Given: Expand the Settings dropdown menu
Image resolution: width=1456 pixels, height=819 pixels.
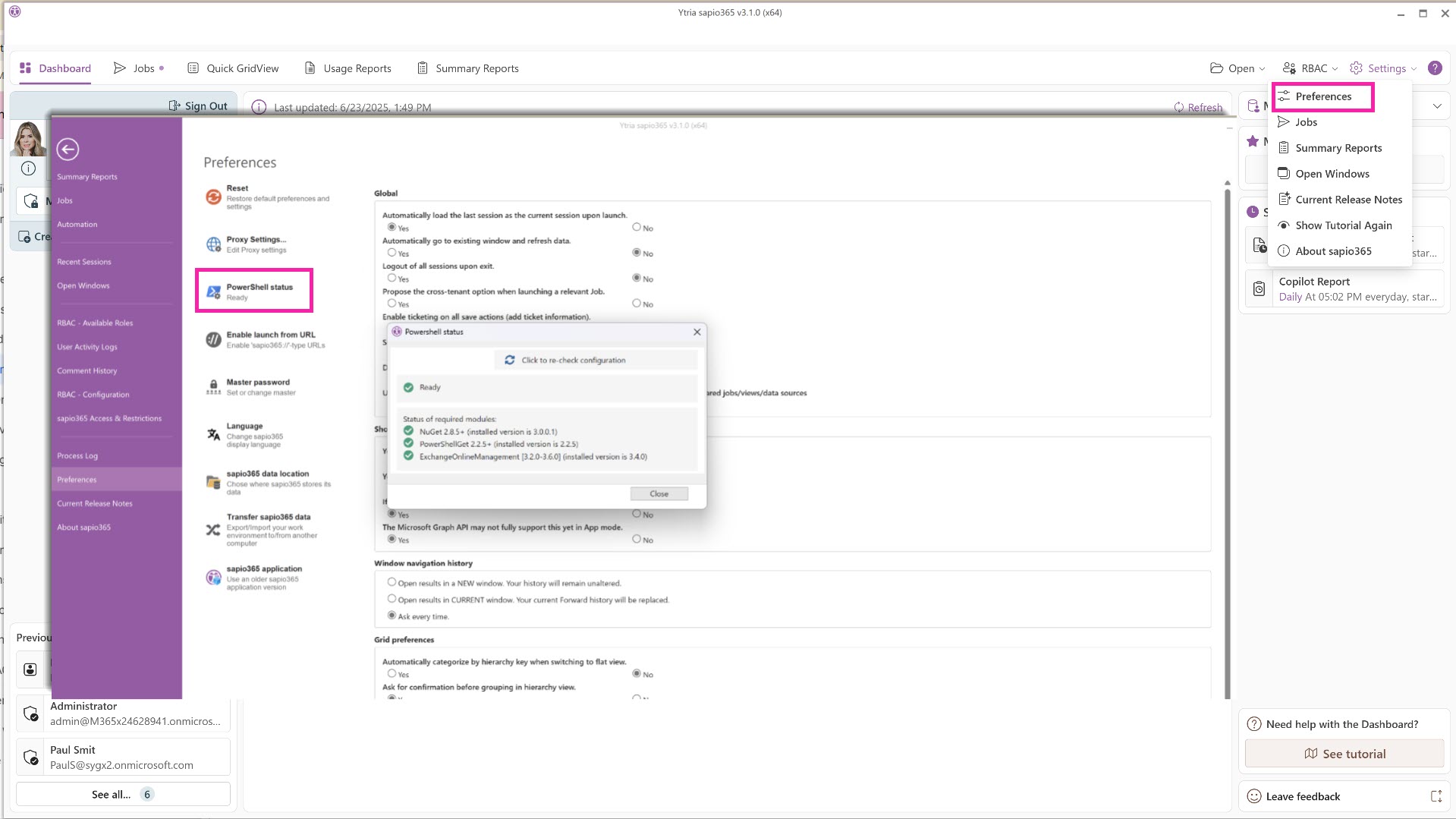Looking at the screenshot, I should coord(1383,68).
